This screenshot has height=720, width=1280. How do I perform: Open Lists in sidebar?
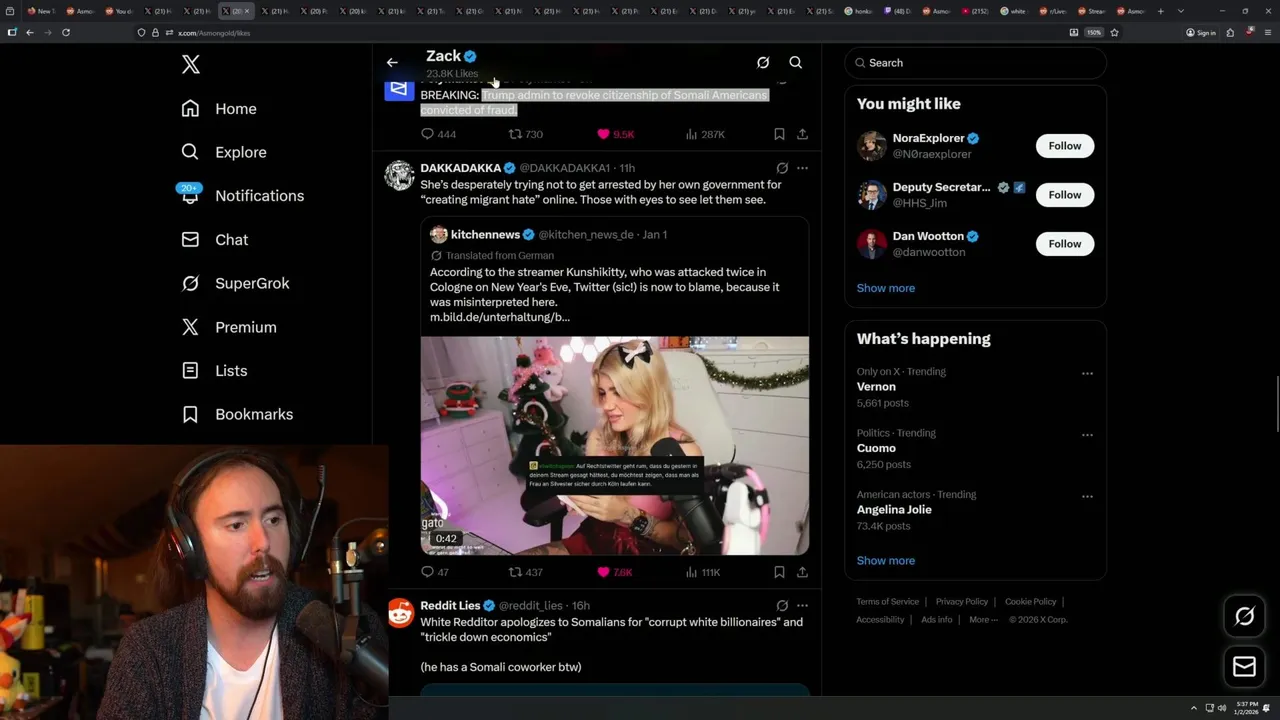(x=213, y=371)
